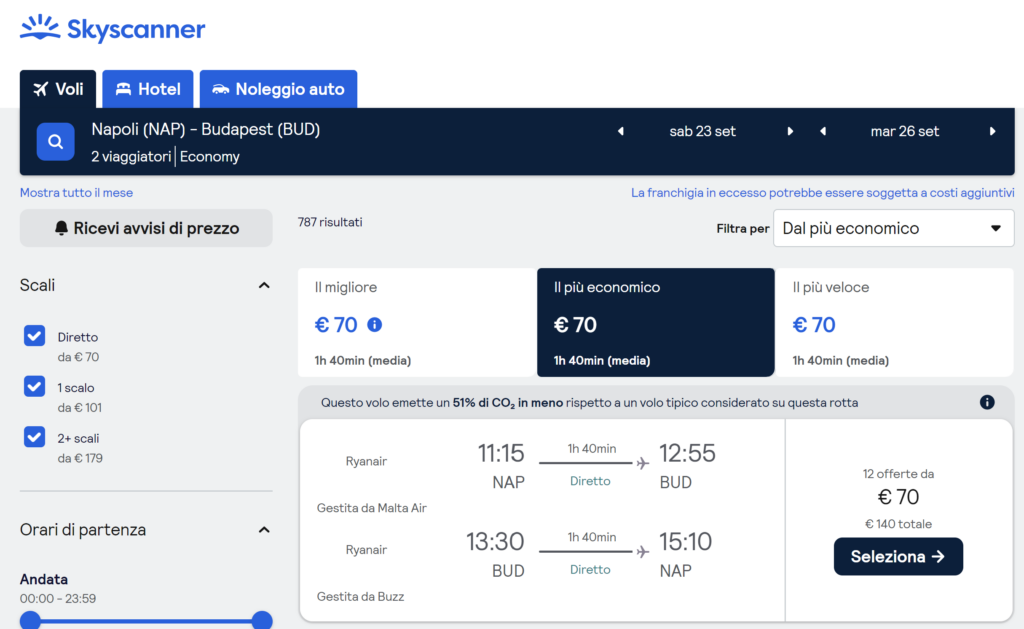Advance return date past mar 26 set

pos(992,132)
